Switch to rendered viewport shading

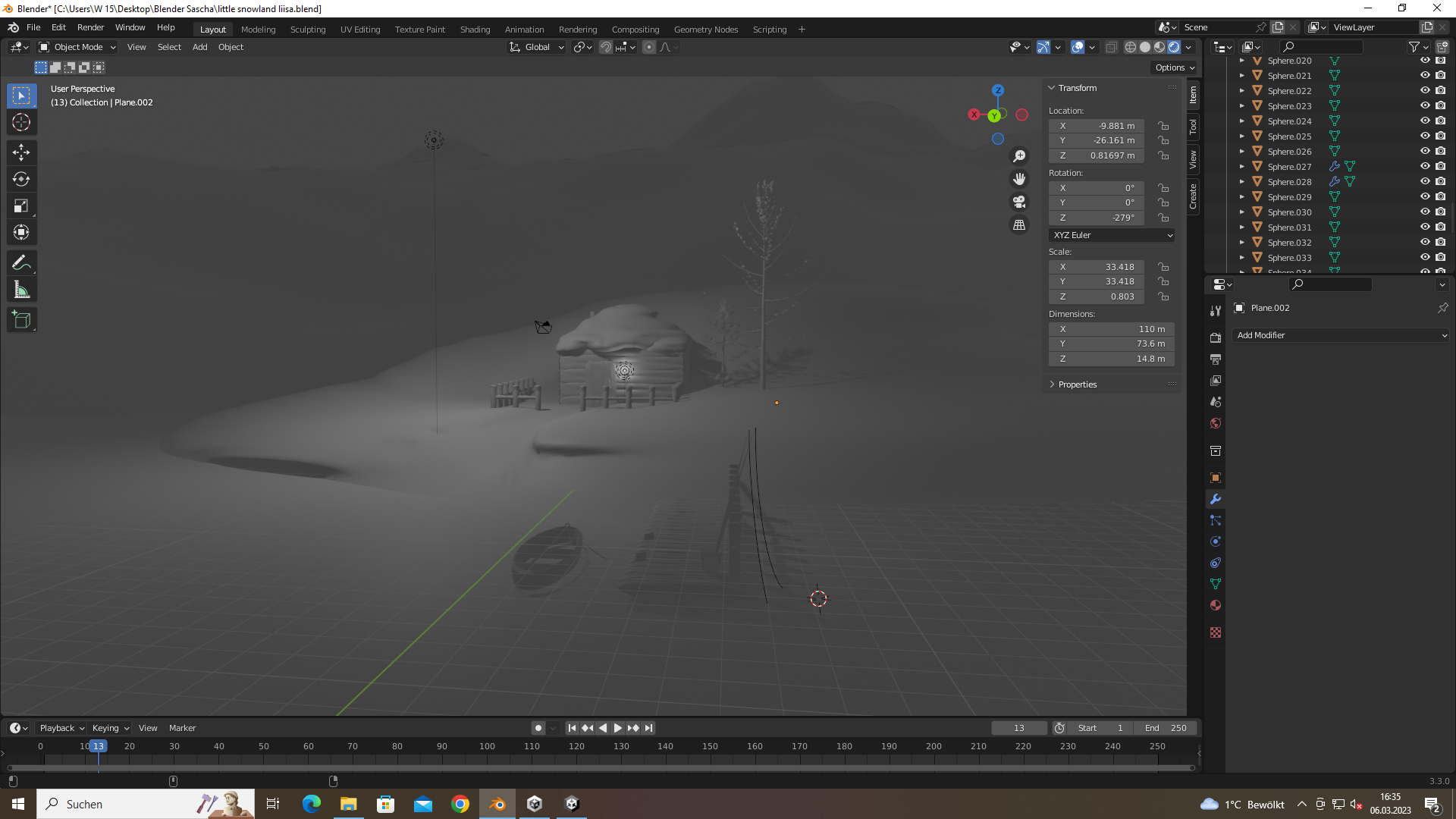pyautogui.click(x=1174, y=47)
